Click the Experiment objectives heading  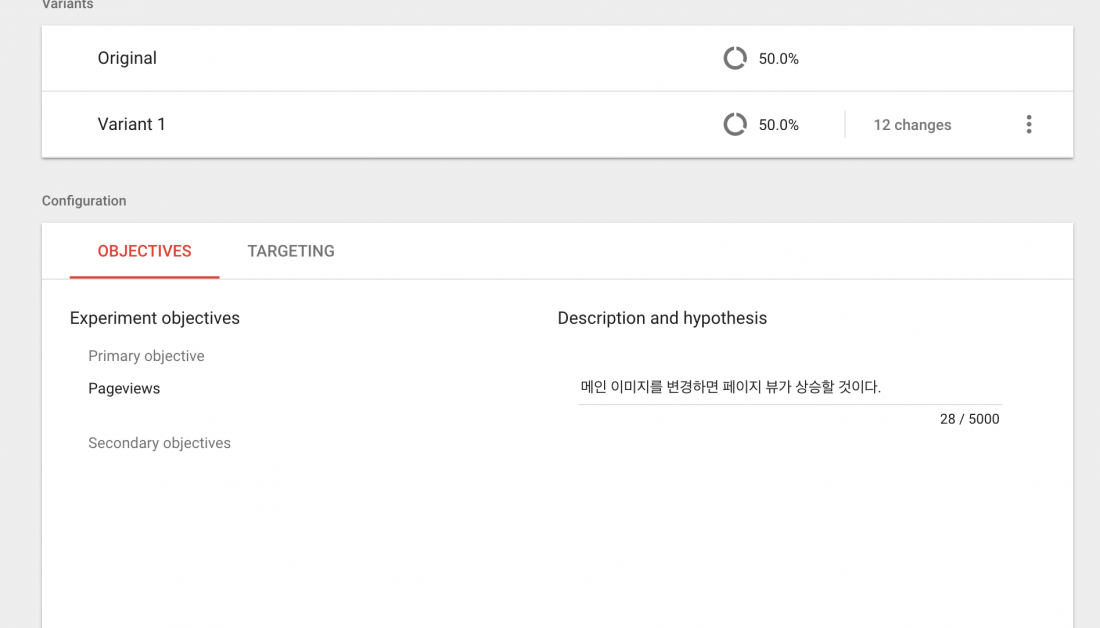pyautogui.click(x=154, y=318)
